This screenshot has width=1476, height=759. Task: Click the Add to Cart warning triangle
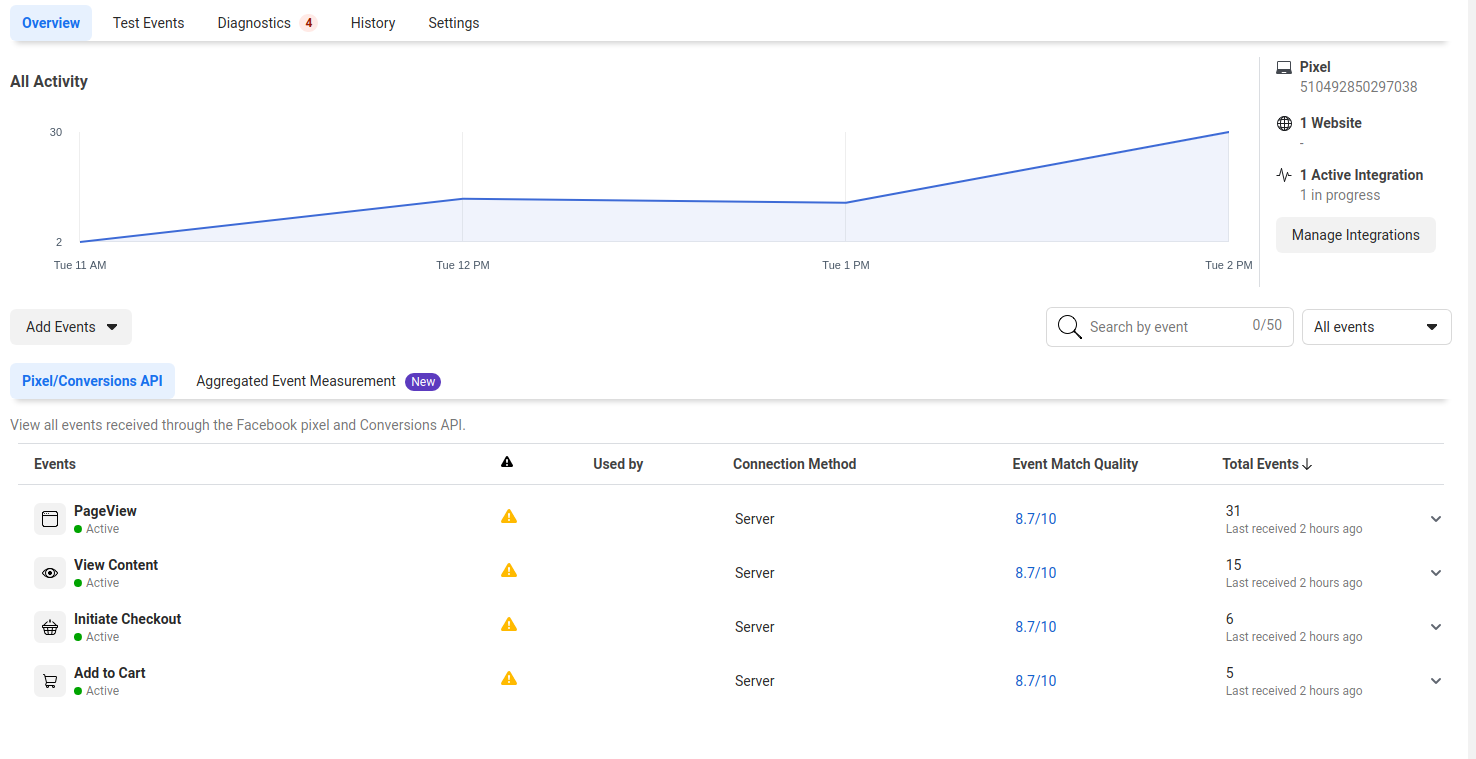[x=509, y=679]
